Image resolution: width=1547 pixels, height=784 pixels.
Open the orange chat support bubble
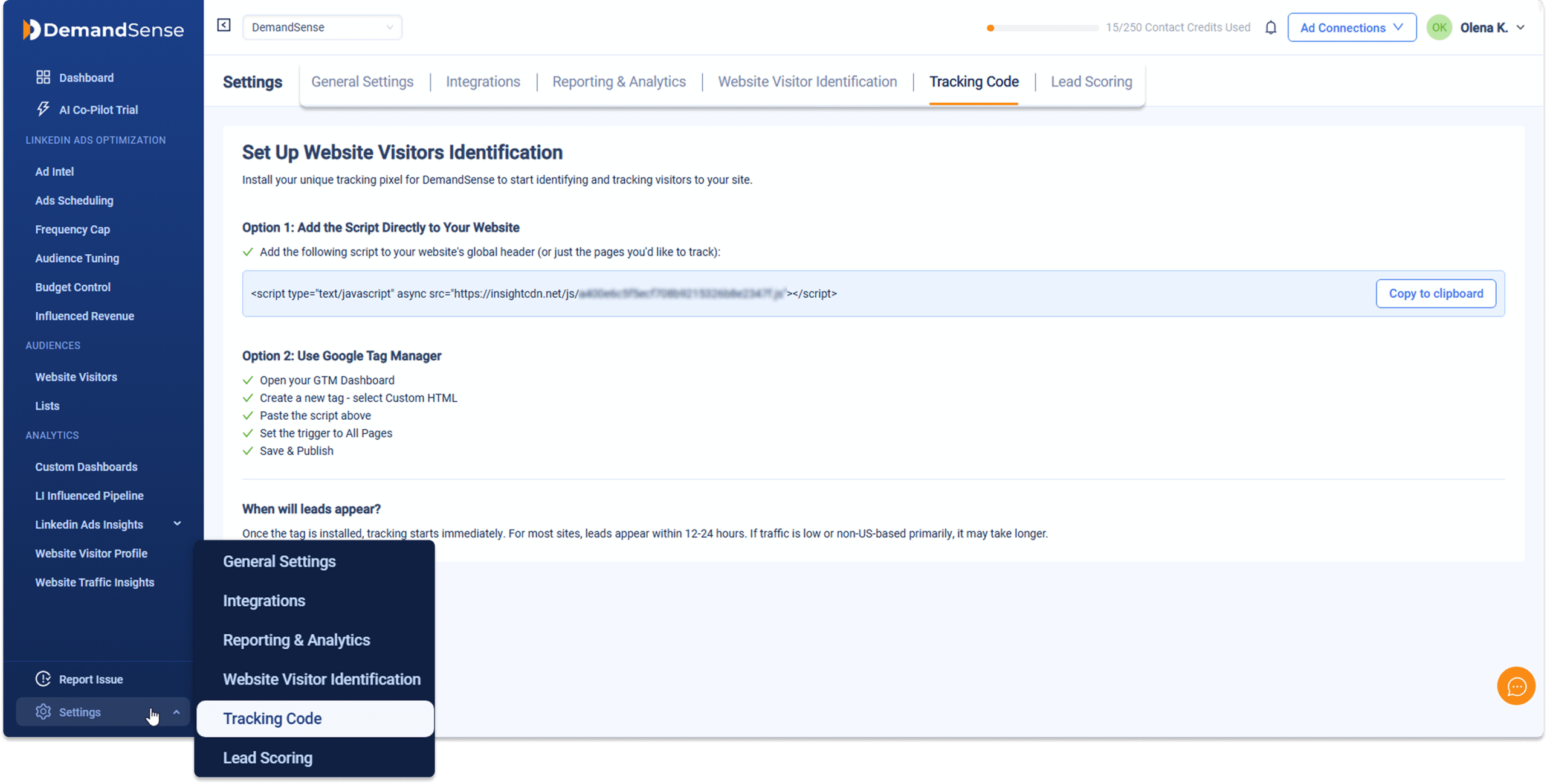pyautogui.click(x=1516, y=686)
